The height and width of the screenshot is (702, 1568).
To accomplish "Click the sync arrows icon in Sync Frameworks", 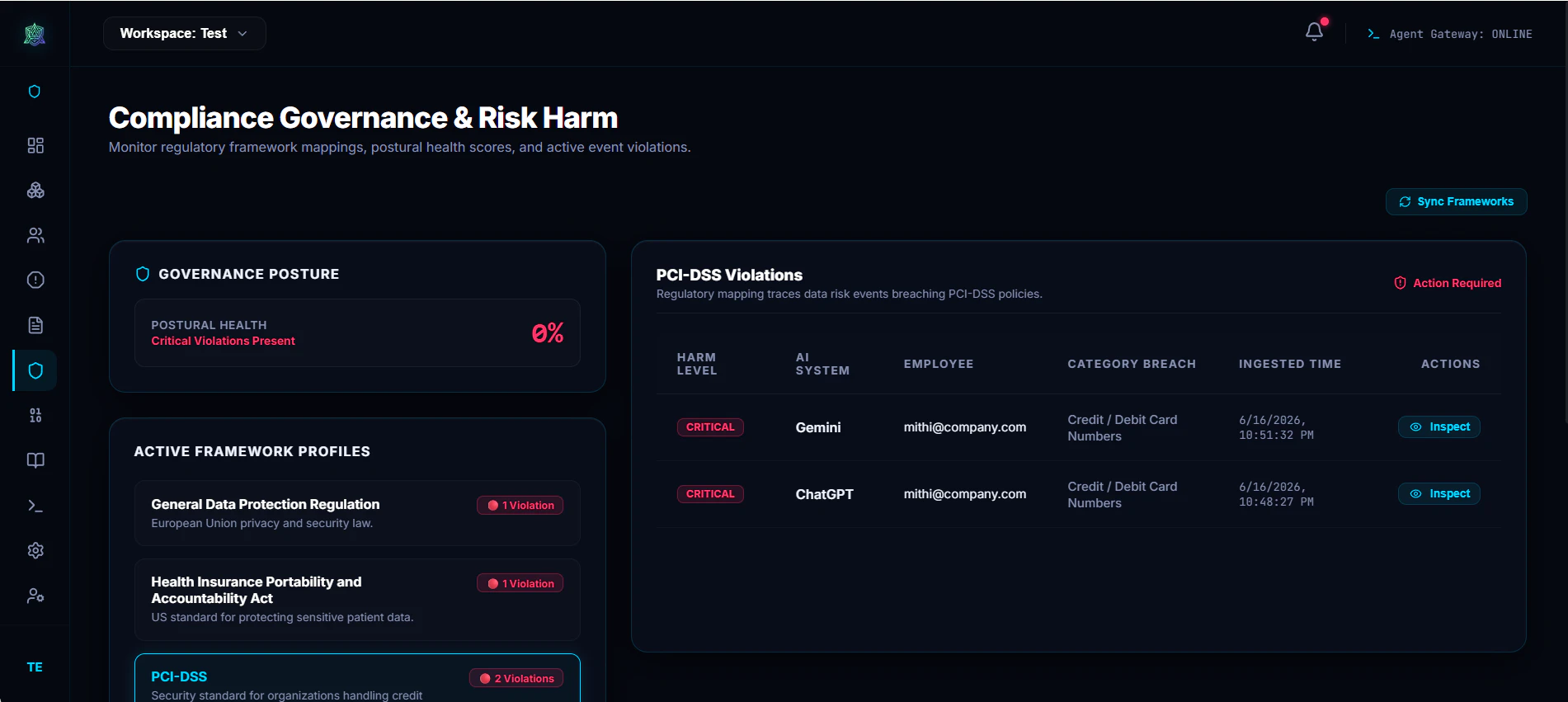I will pos(1405,201).
